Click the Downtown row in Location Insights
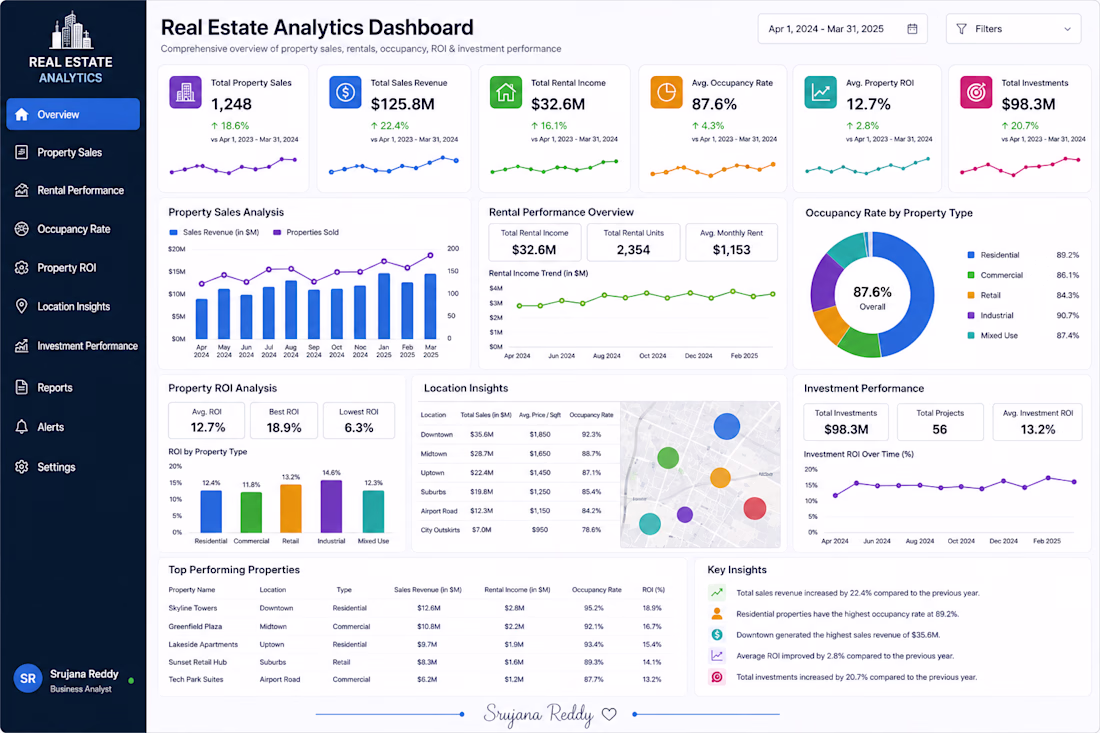The width and height of the screenshot is (1100, 733). click(x=518, y=434)
